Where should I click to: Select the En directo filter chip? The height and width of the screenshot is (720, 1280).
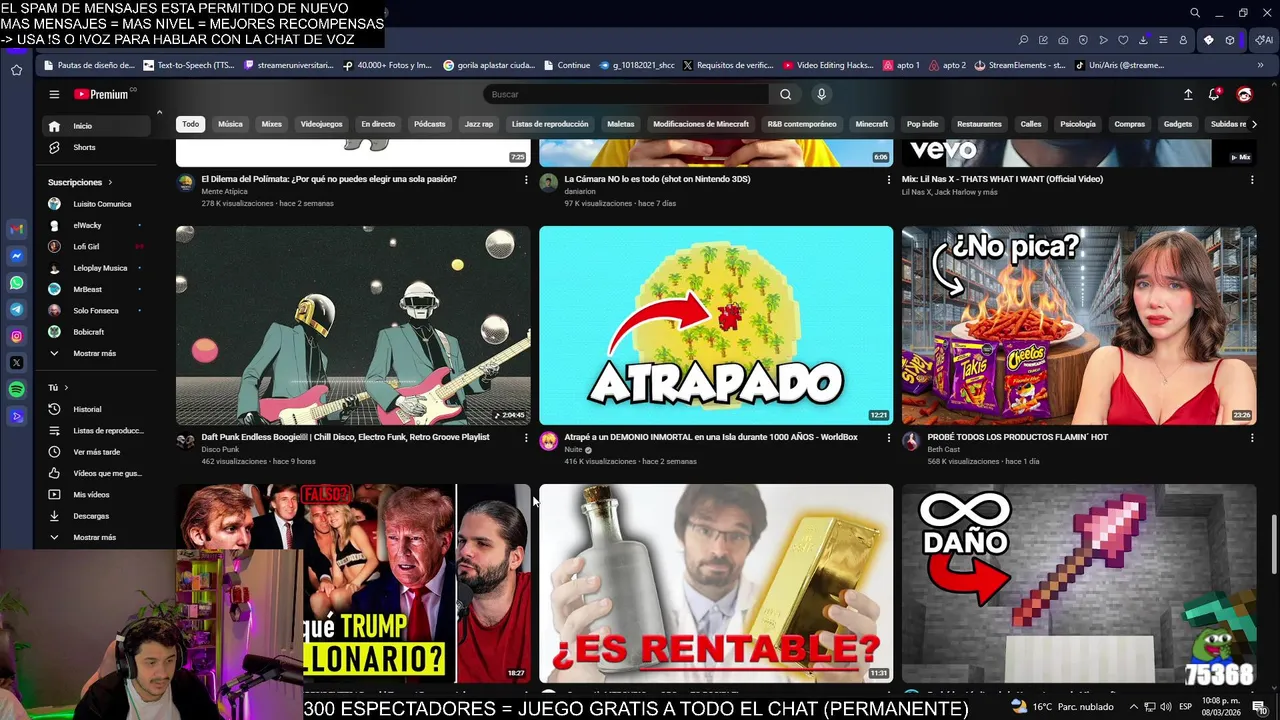378,124
